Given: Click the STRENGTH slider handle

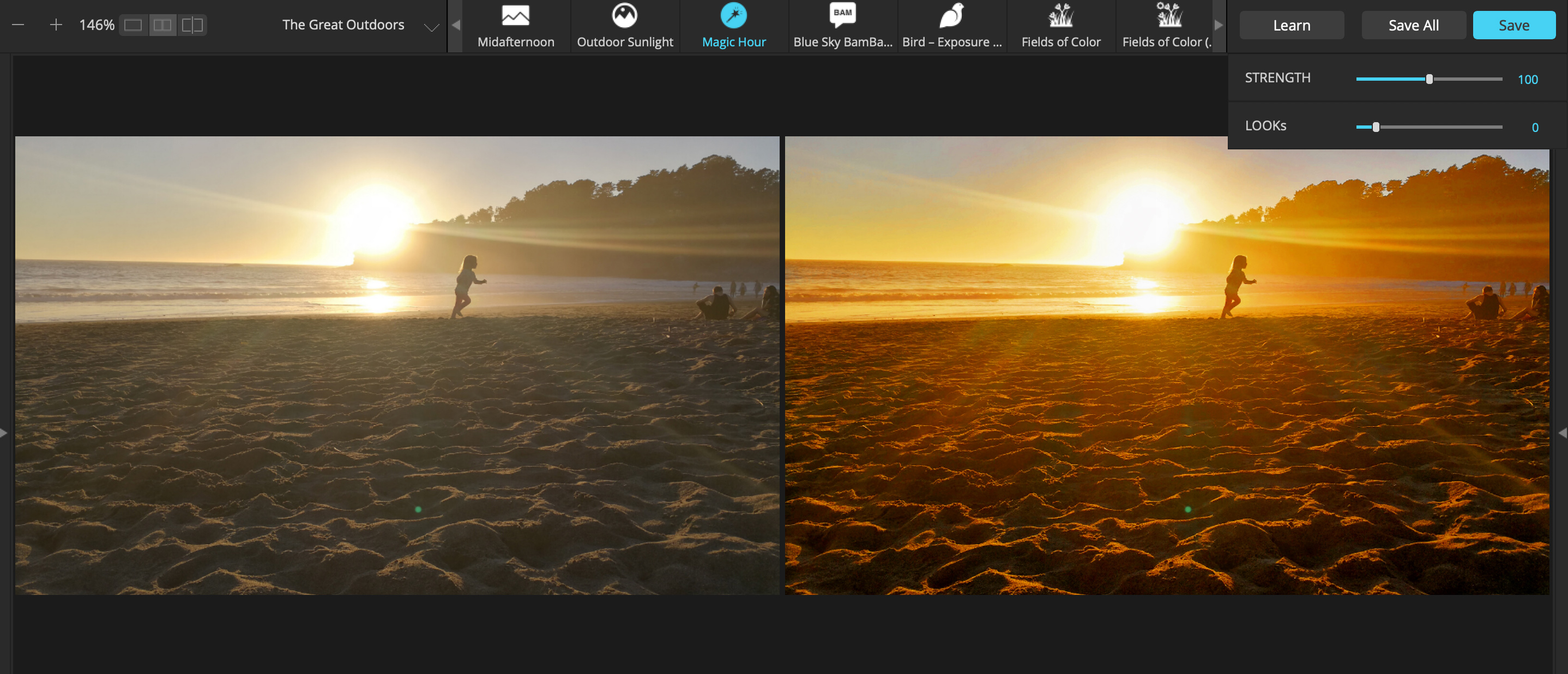Looking at the screenshot, I should pyautogui.click(x=1428, y=79).
